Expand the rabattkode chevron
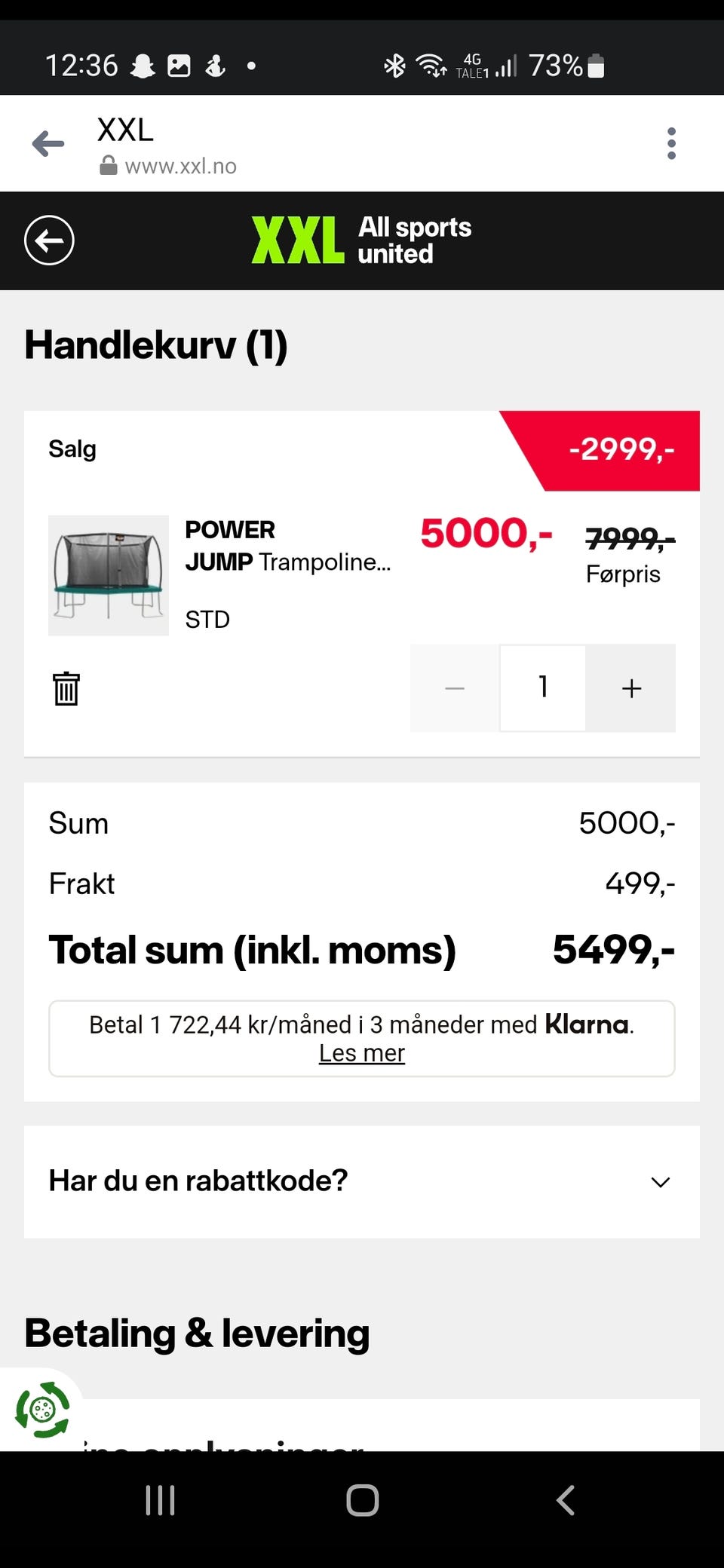 [660, 1182]
